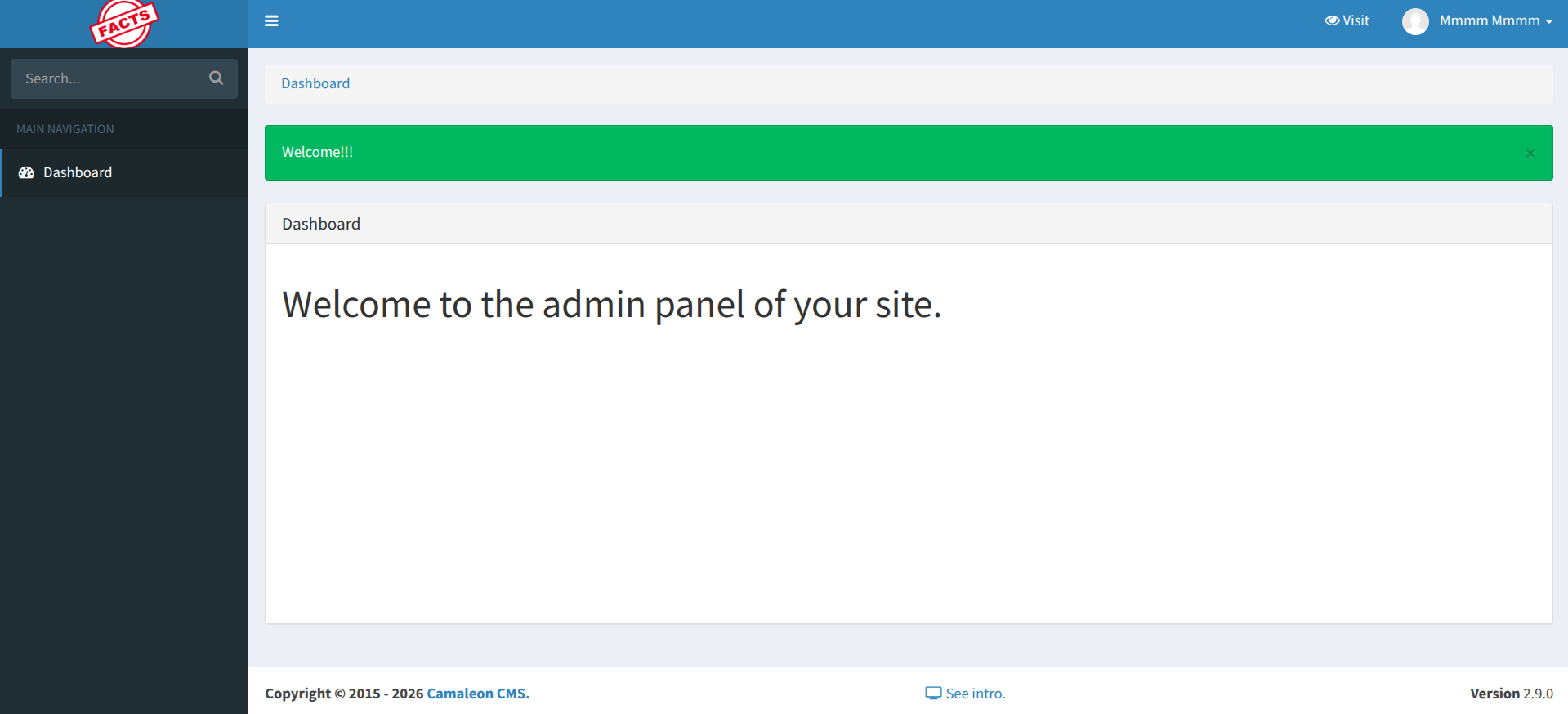Click the Dashboard breadcrumb link
1568x714 pixels.
pos(315,83)
